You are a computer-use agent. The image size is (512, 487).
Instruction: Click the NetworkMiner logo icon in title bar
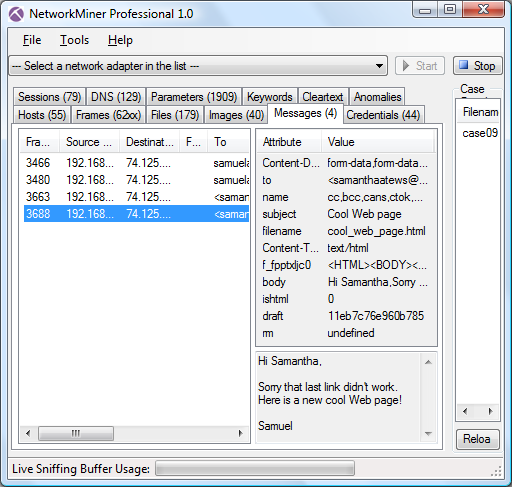[x=16, y=14]
